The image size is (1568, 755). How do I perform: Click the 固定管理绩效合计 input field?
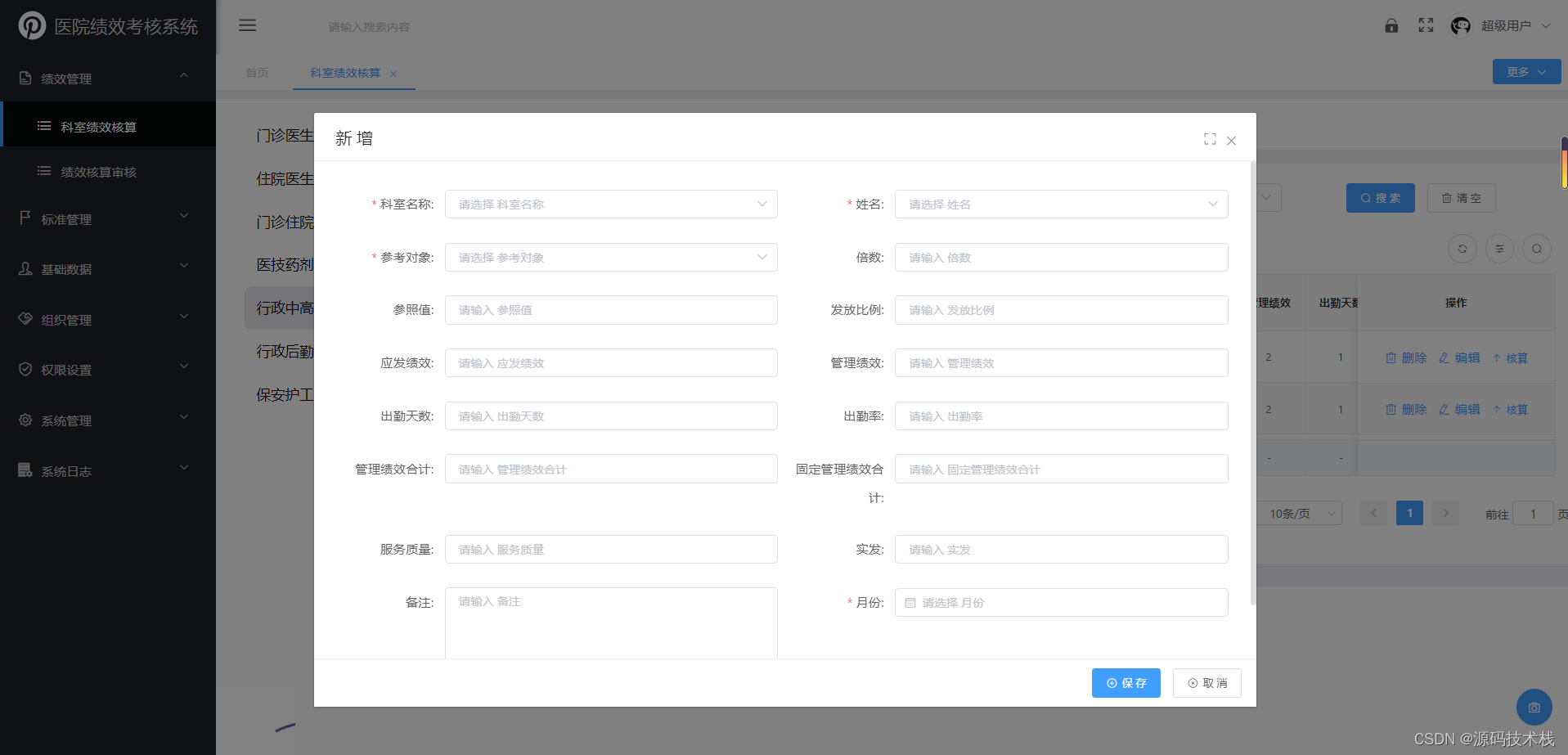click(1061, 469)
